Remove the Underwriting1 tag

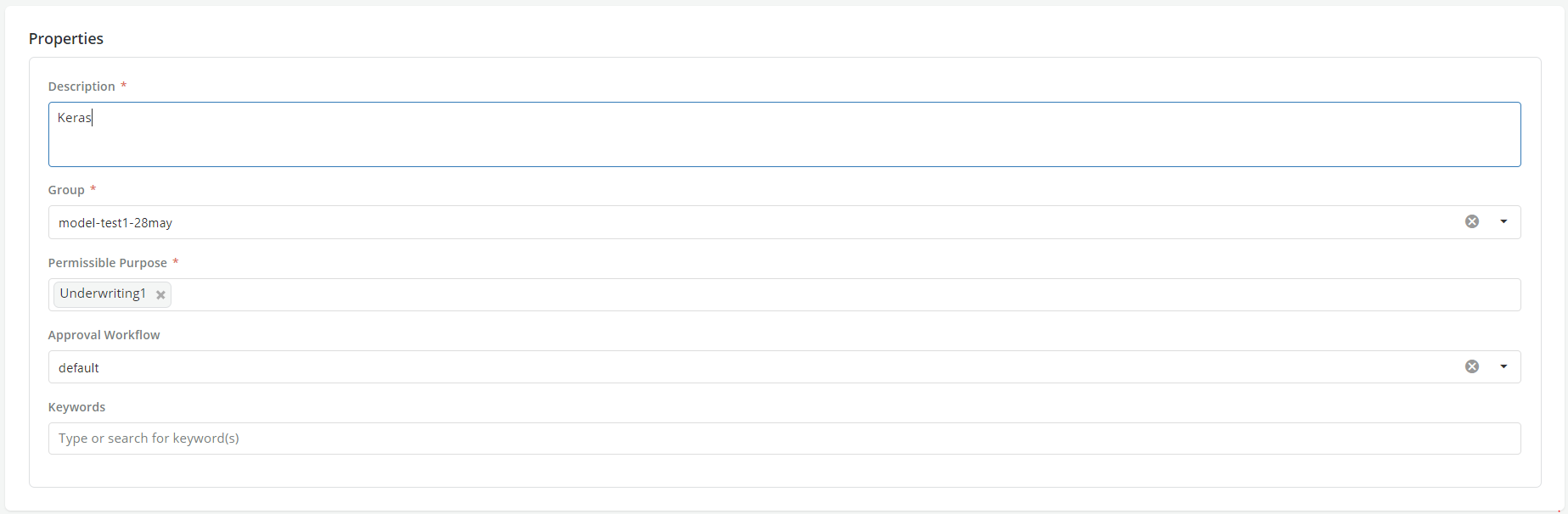click(x=160, y=295)
